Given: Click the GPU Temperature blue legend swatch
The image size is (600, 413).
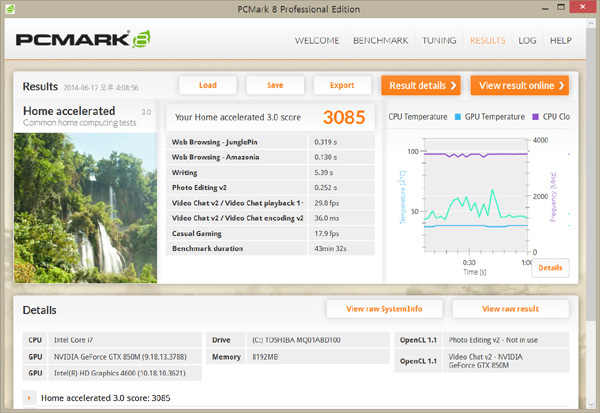Looking at the screenshot, I should click(x=458, y=117).
